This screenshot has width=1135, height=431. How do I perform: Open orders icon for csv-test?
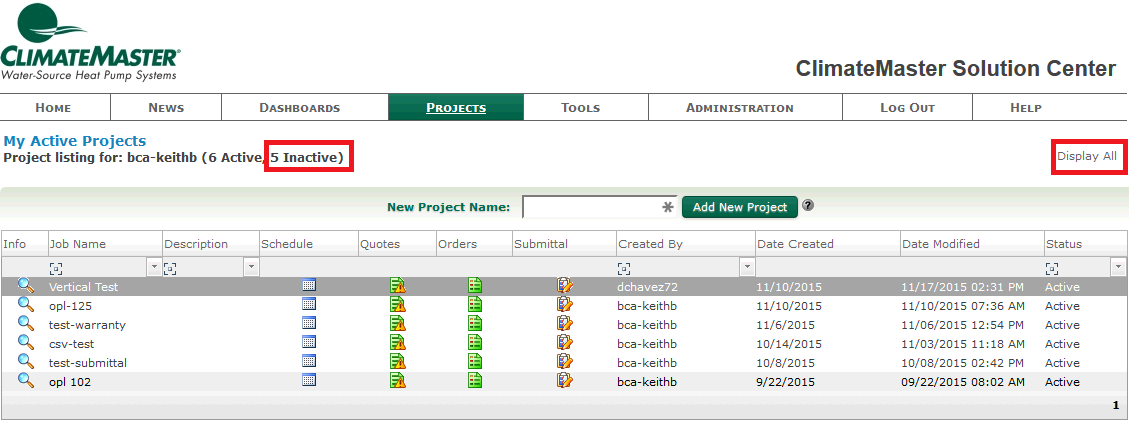pos(474,342)
